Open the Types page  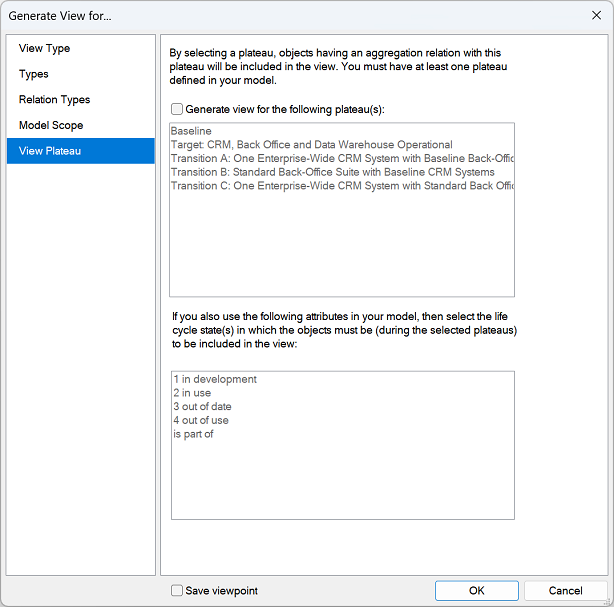tap(34, 74)
